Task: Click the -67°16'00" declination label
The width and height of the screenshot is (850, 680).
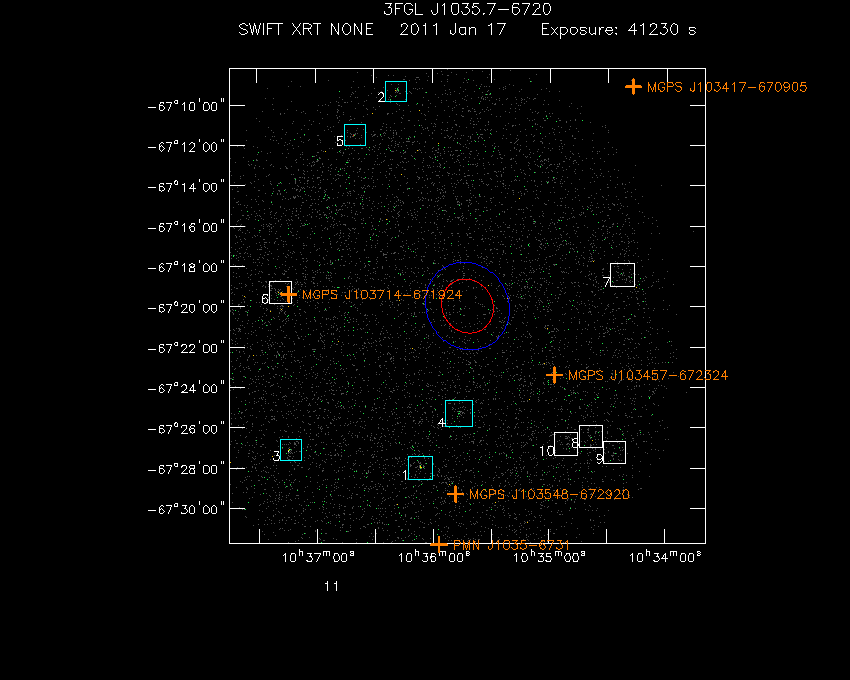Action: 186,227
